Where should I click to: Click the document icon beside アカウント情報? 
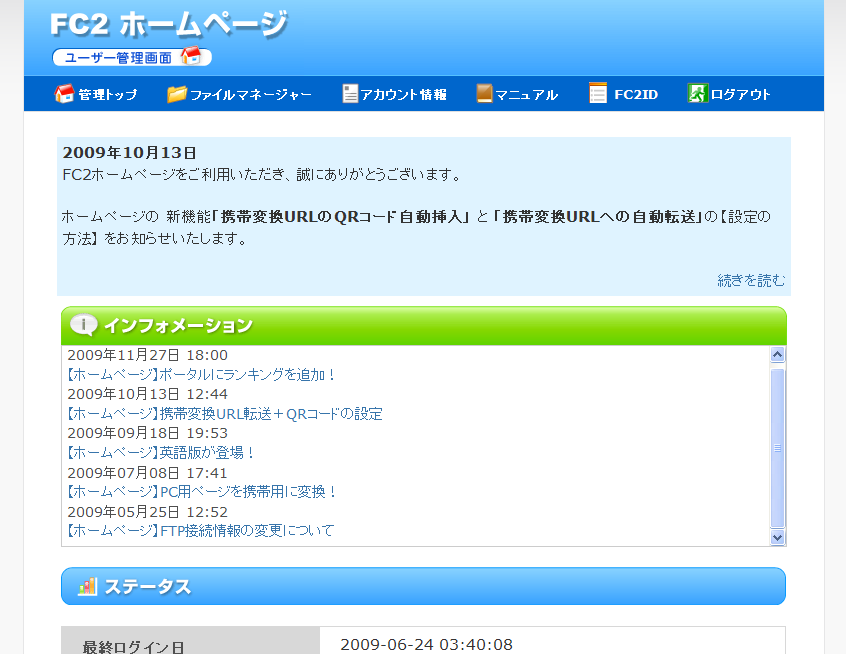coord(350,93)
